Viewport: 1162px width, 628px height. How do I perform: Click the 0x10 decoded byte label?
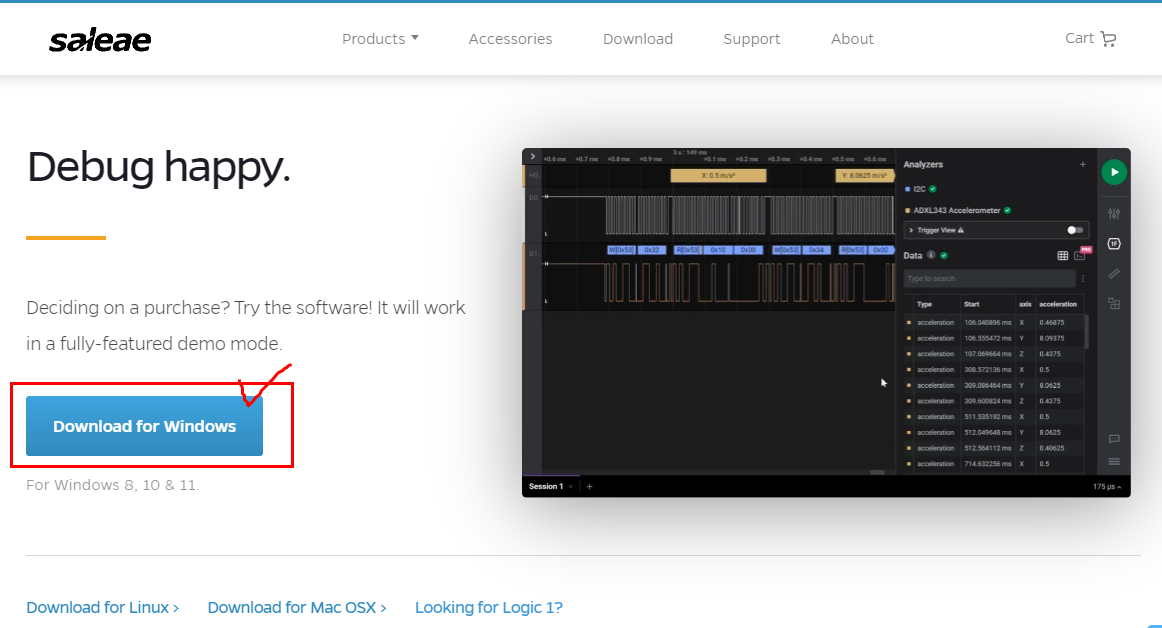[718, 251]
